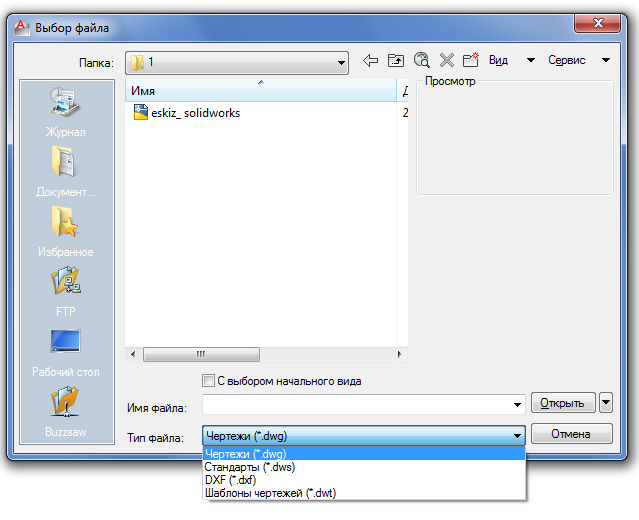This screenshot has width=639, height=520.
Task: Choose Стандарты (*.dws) file type
Action: click(364, 467)
